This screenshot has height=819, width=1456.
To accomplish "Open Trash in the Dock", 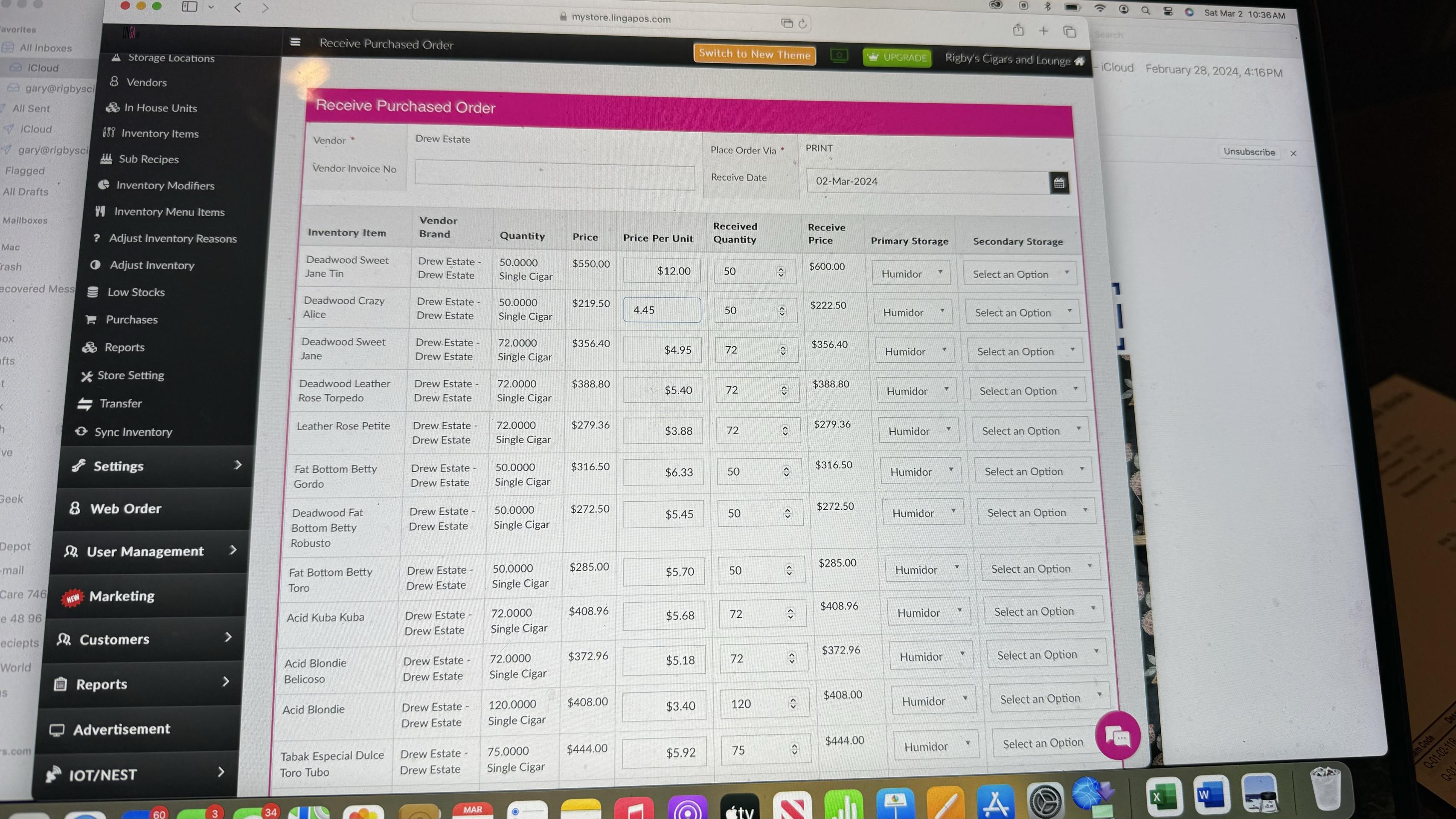I will click(1325, 788).
